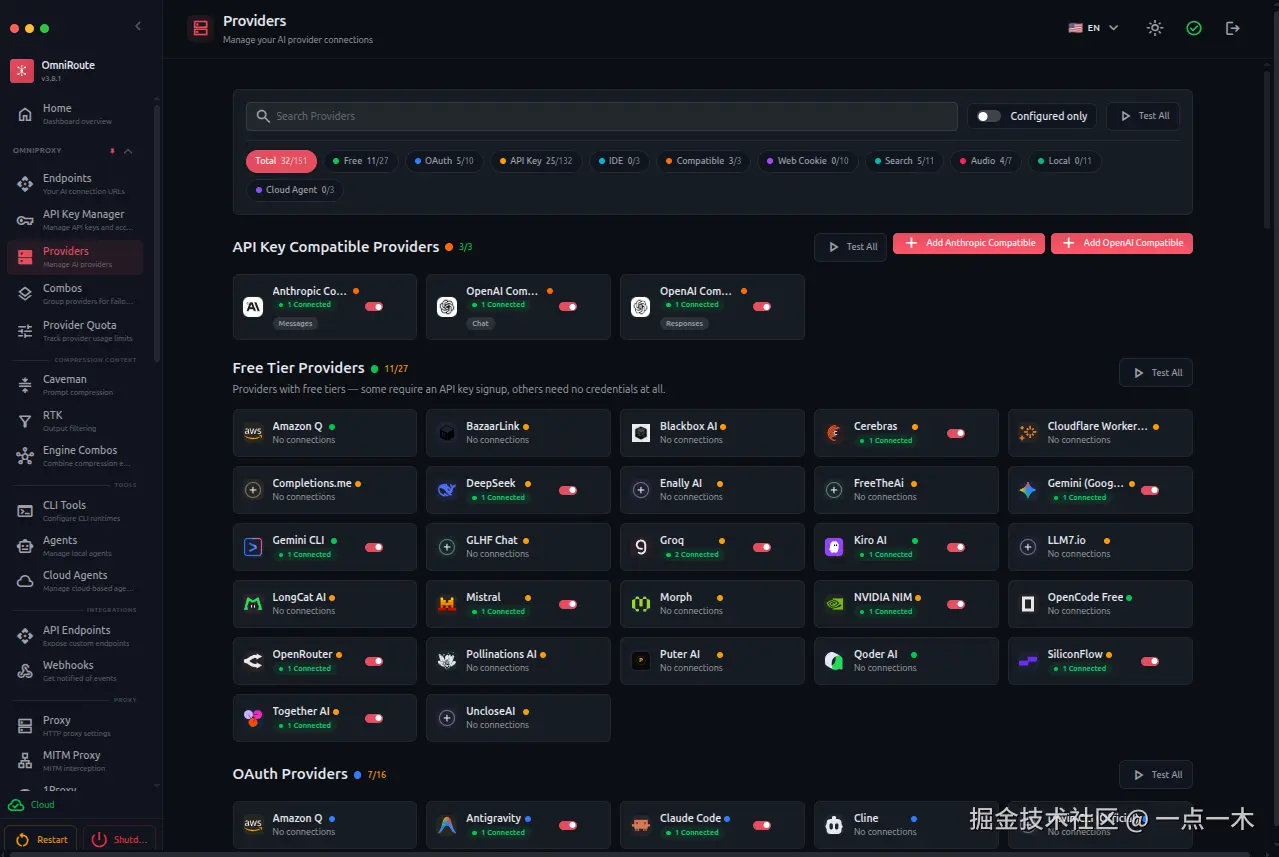Image resolution: width=1279 pixels, height=857 pixels.
Task: Filter by Free 11/27 providers
Action: (x=360, y=161)
